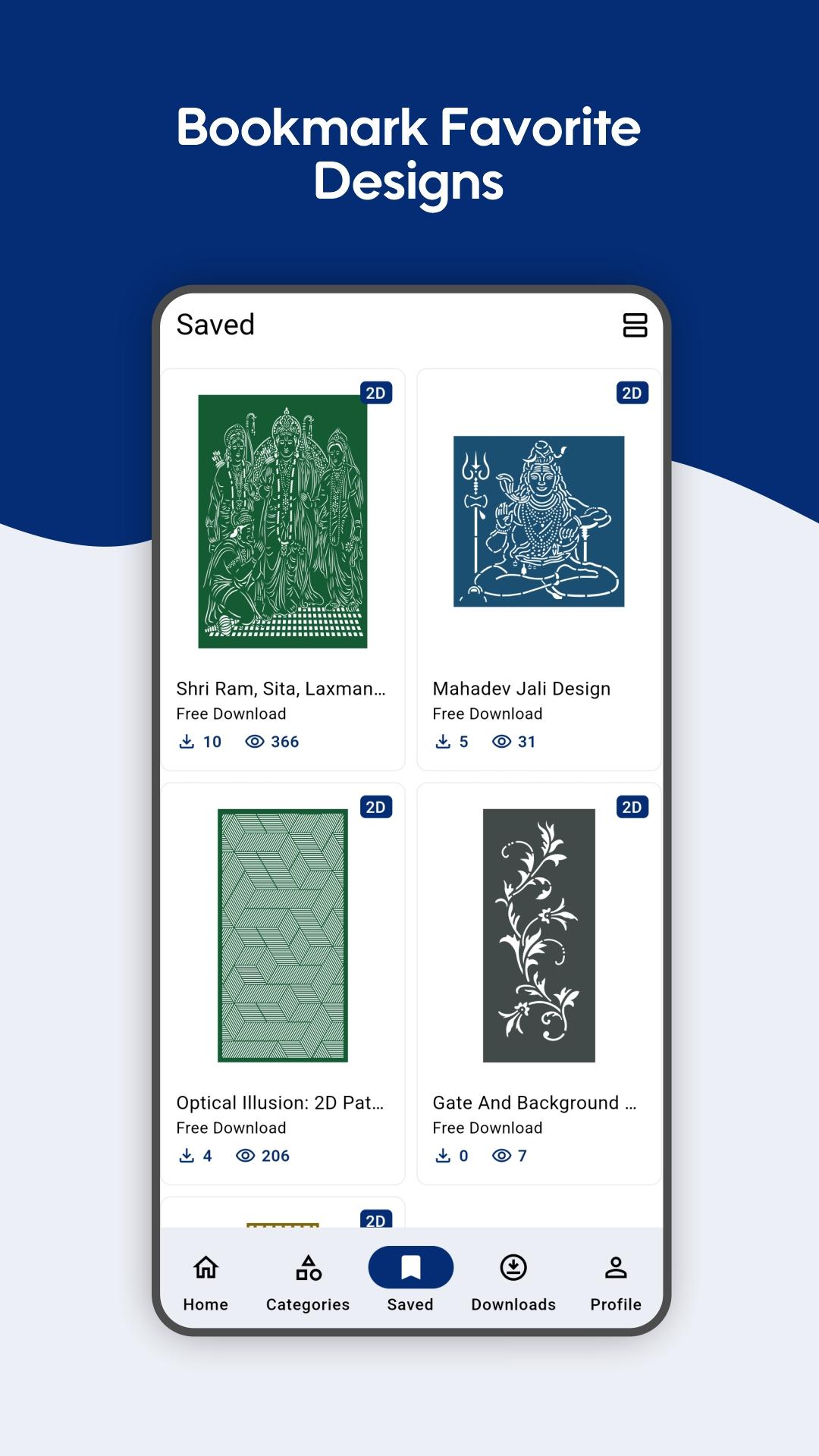Screen dimensions: 819x1456
Task: Tap the 2D badge on Mahadev card
Action: [x=632, y=393]
